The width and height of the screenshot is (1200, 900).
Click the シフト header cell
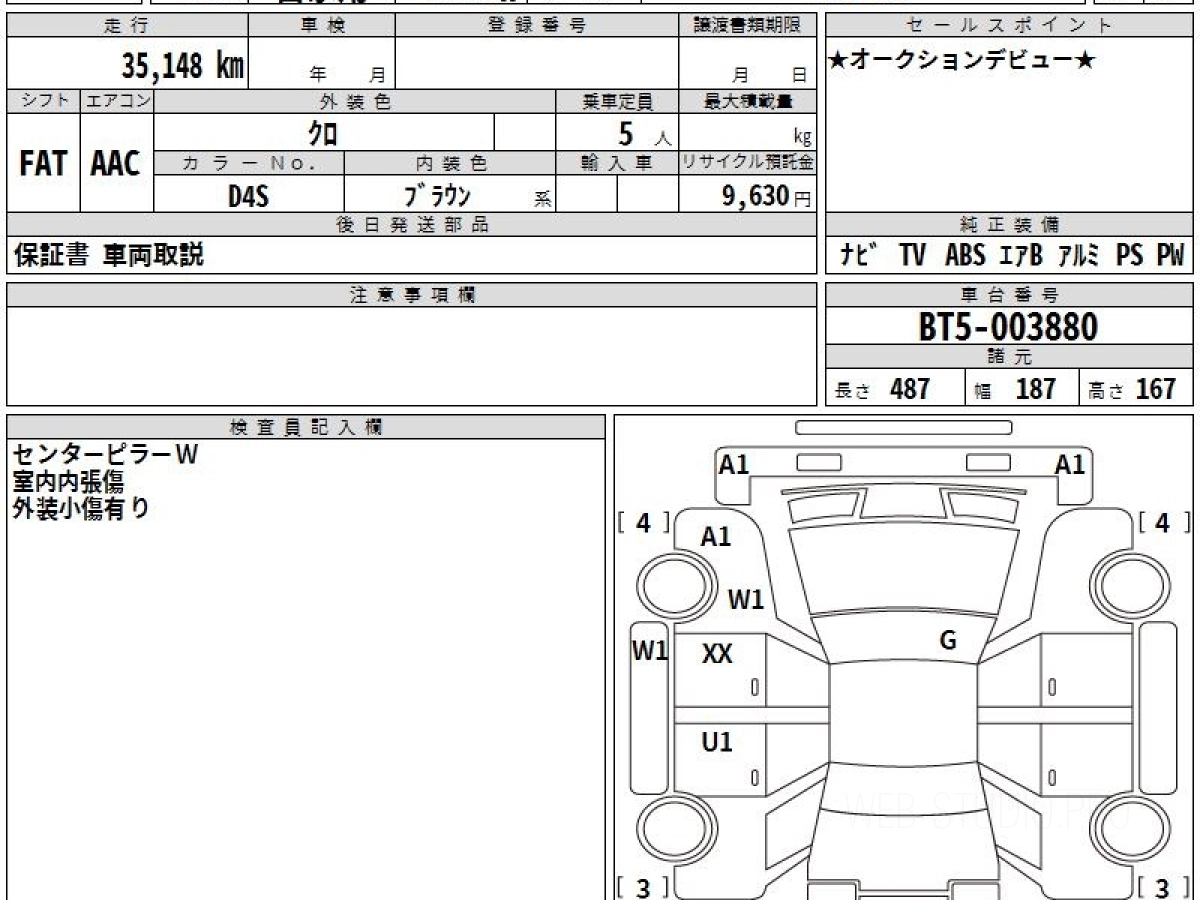(x=43, y=101)
